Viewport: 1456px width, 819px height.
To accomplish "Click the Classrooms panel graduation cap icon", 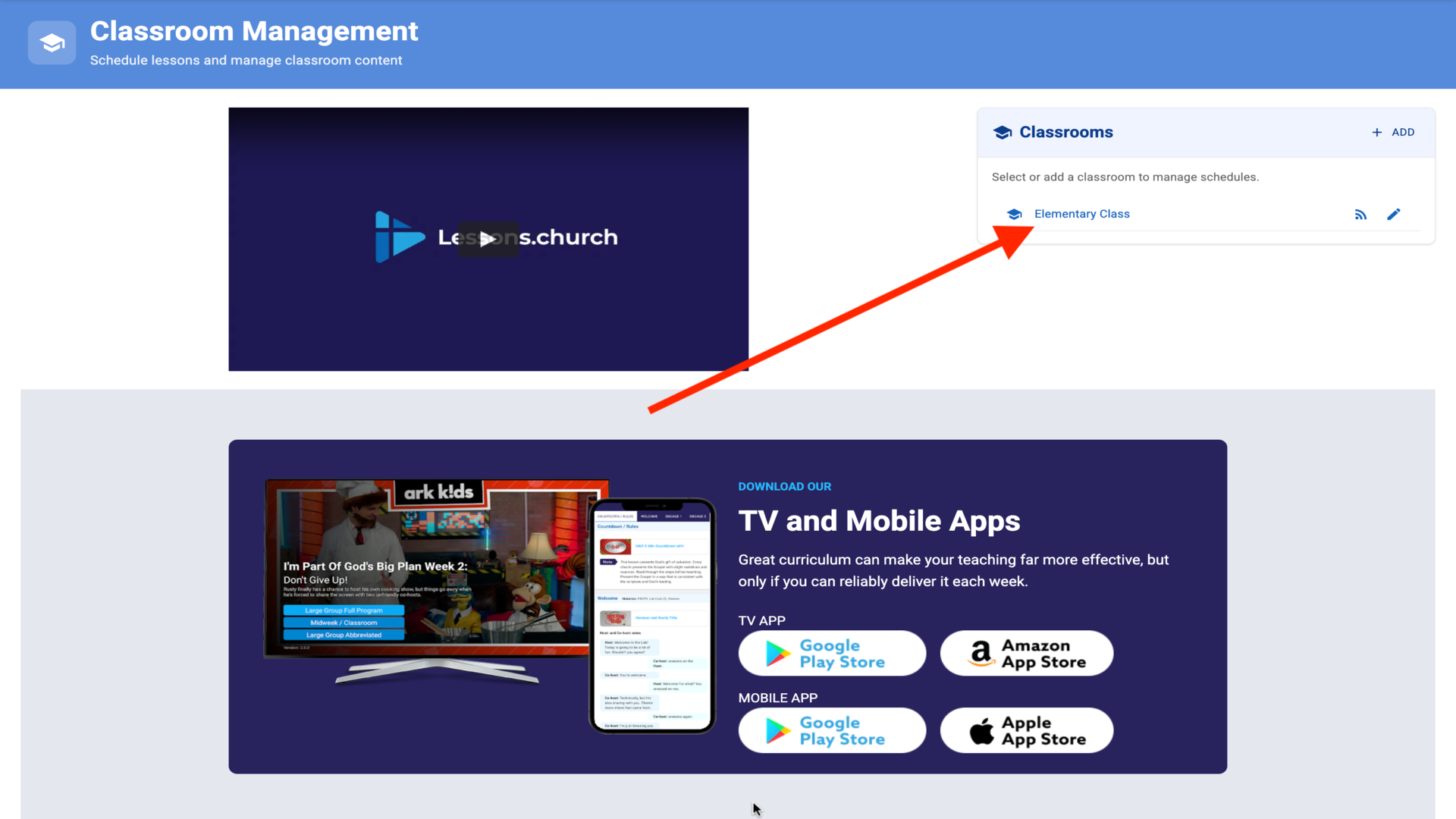I will (x=1002, y=133).
